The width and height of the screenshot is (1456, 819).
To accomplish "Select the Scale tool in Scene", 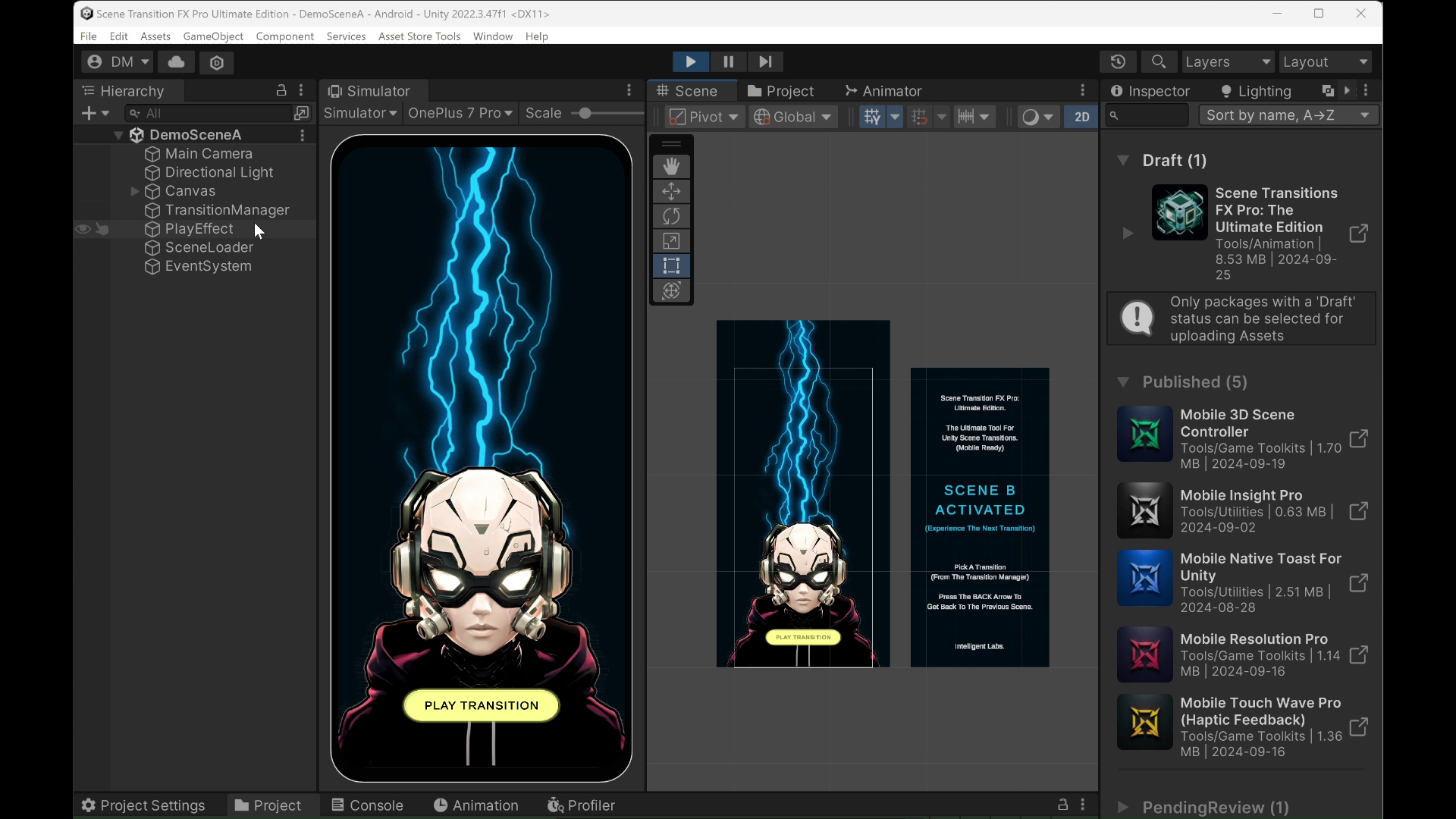I will (x=671, y=241).
